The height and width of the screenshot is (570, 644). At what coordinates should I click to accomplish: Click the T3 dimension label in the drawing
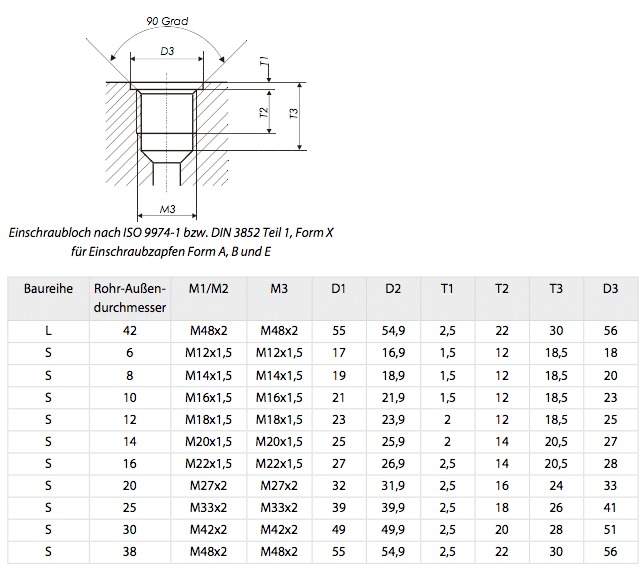click(293, 115)
